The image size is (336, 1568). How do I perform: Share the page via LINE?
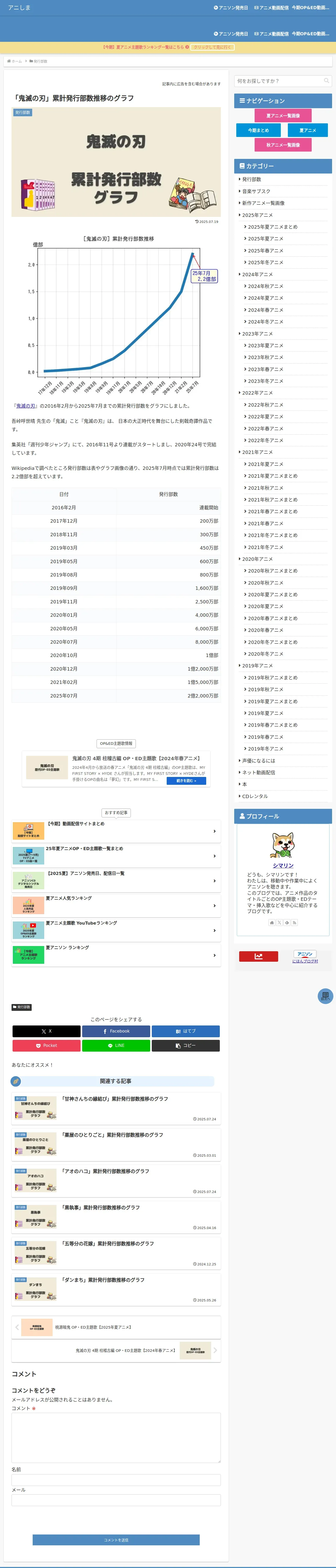coord(116,1046)
